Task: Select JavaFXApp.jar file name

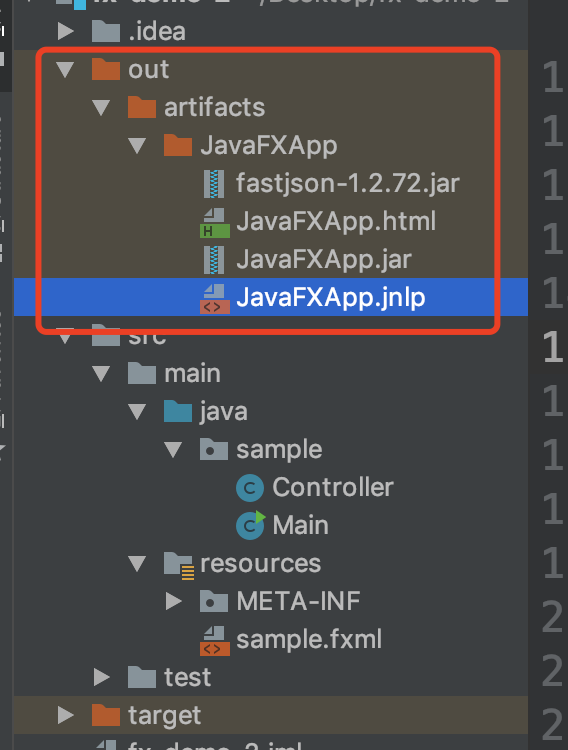Action: 323,260
